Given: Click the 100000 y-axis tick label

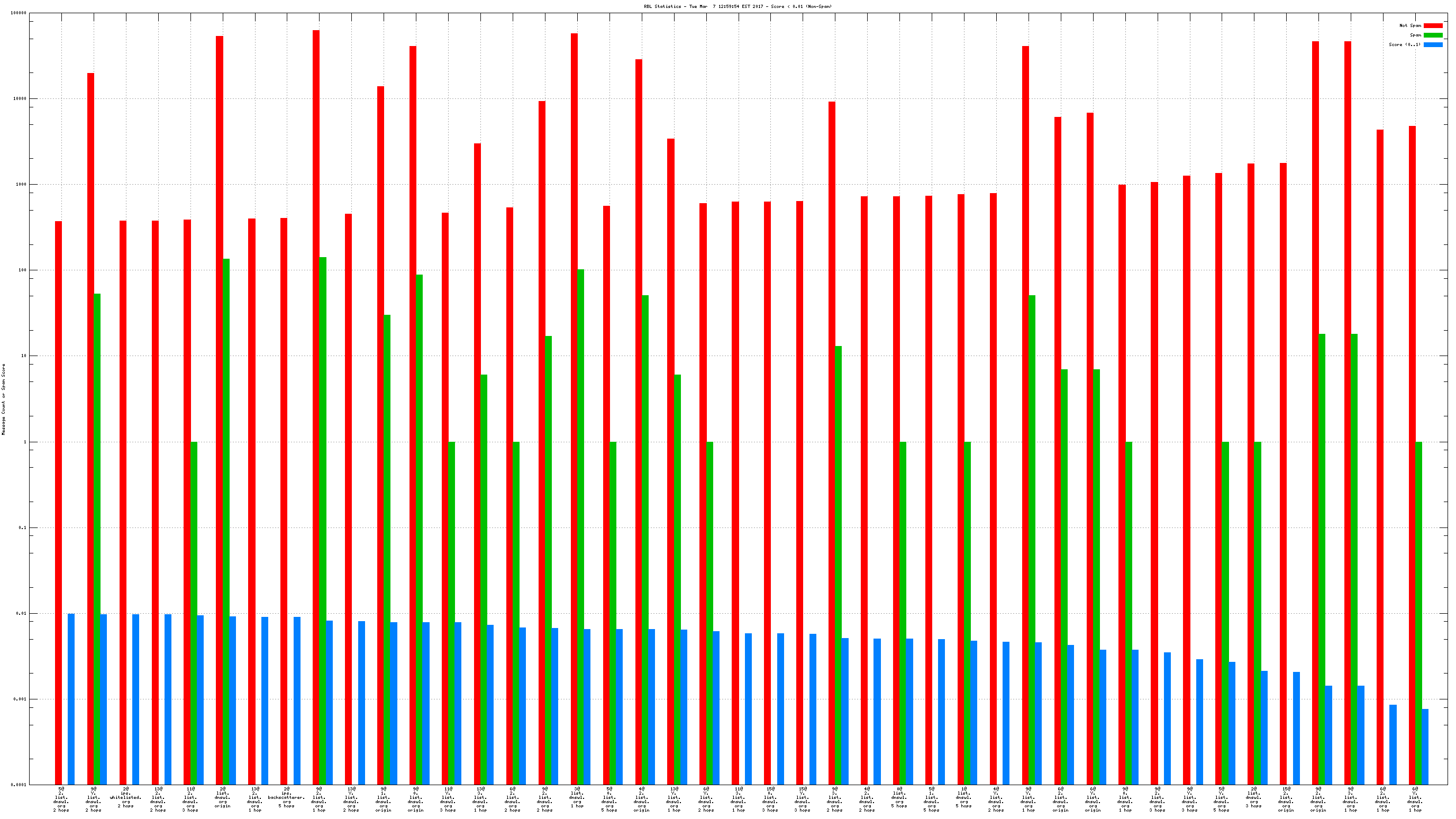Looking at the screenshot, I should click(x=19, y=13).
